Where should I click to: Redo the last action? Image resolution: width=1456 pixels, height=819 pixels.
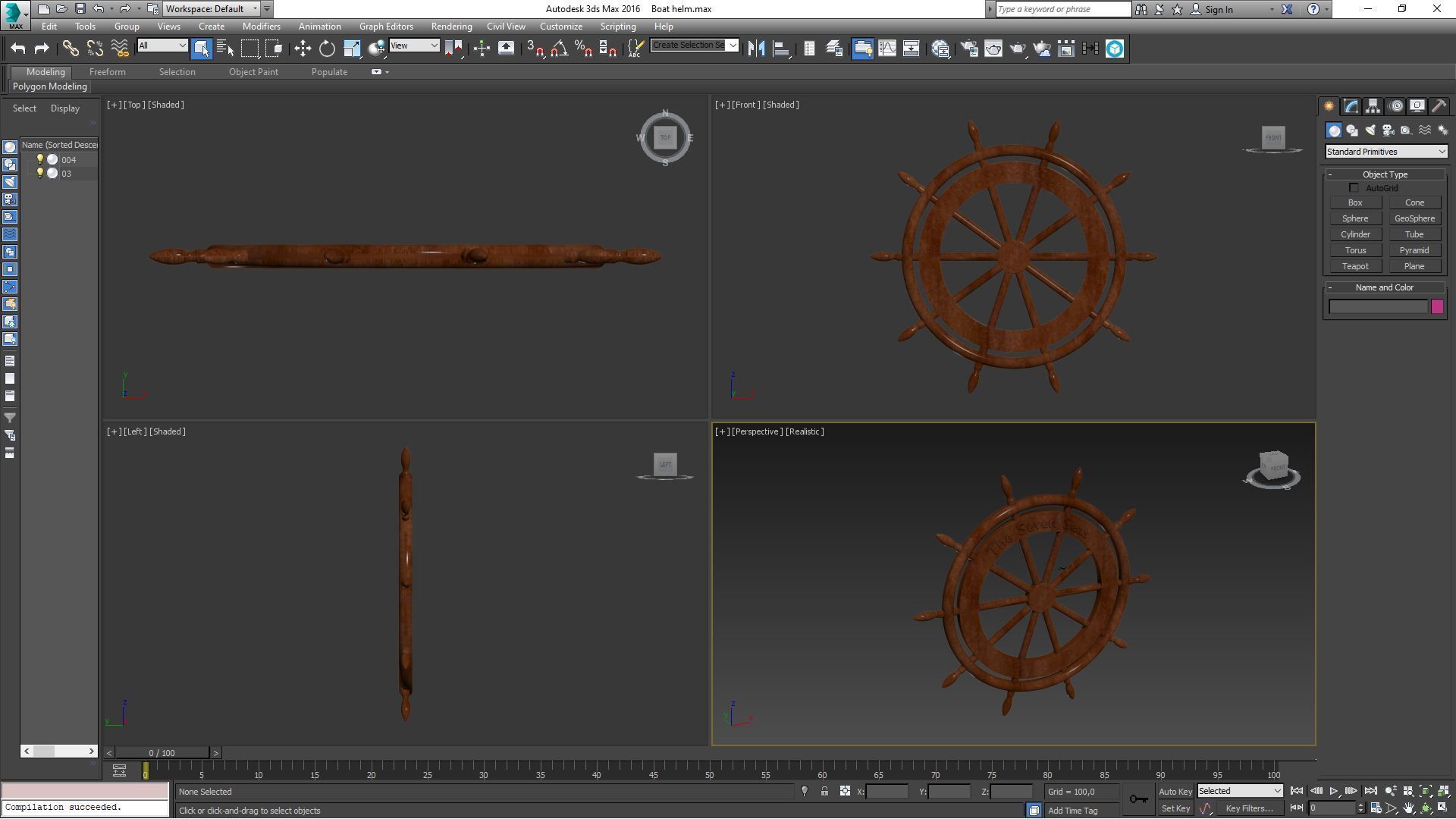pos(42,49)
